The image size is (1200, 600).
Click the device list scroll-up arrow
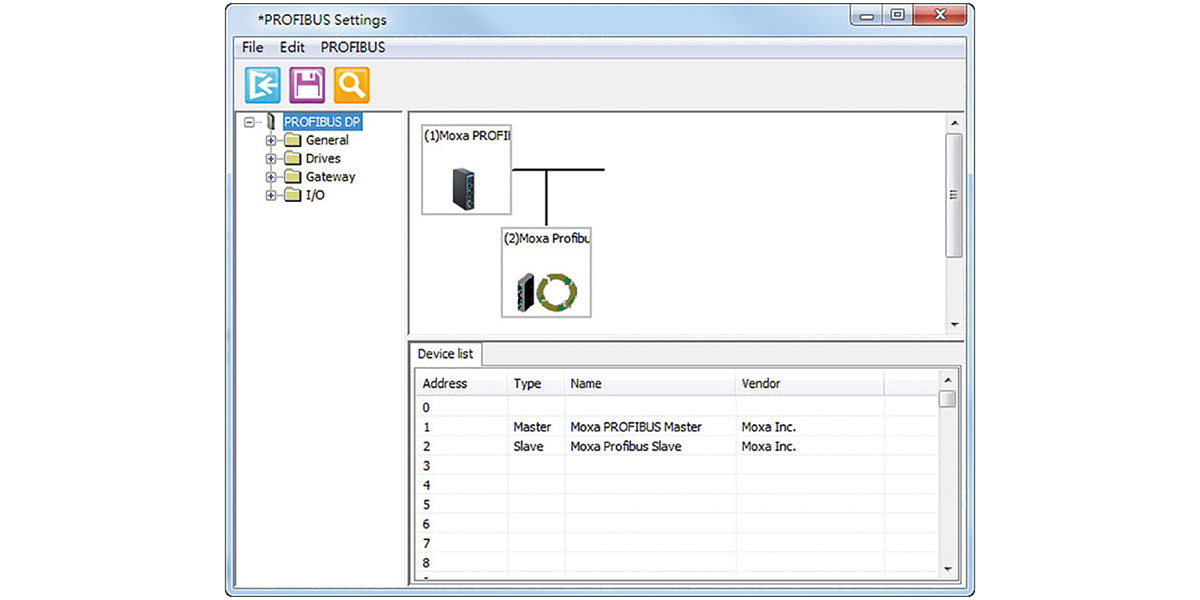948,381
